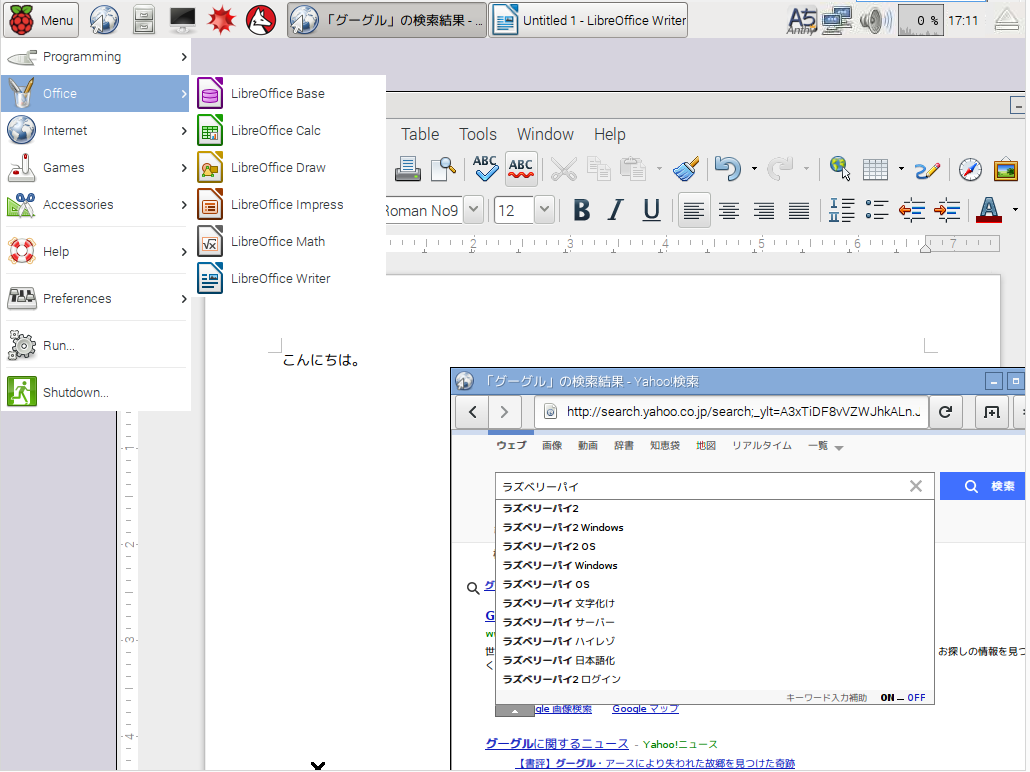Launch LibreOffice Calc

pyautogui.click(x=291, y=130)
